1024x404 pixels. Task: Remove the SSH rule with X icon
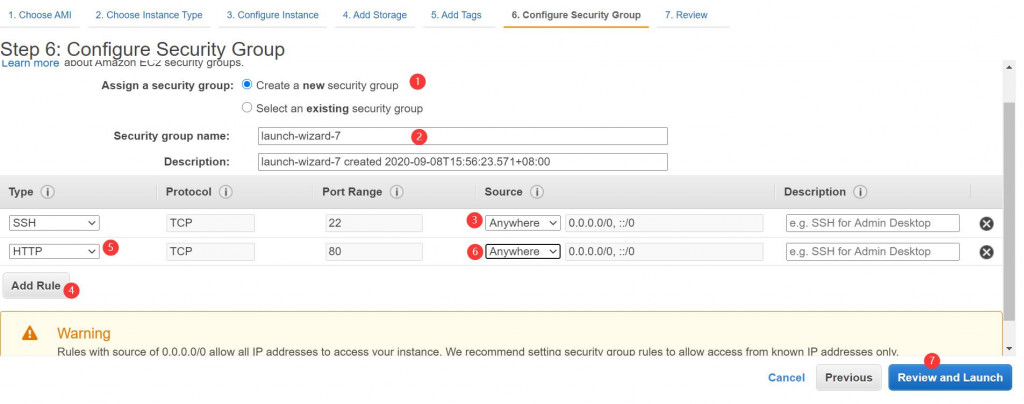(x=986, y=224)
